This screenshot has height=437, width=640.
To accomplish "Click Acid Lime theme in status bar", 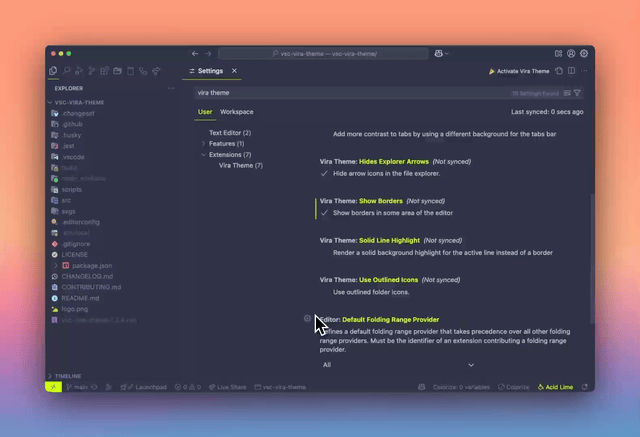I will (556, 387).
